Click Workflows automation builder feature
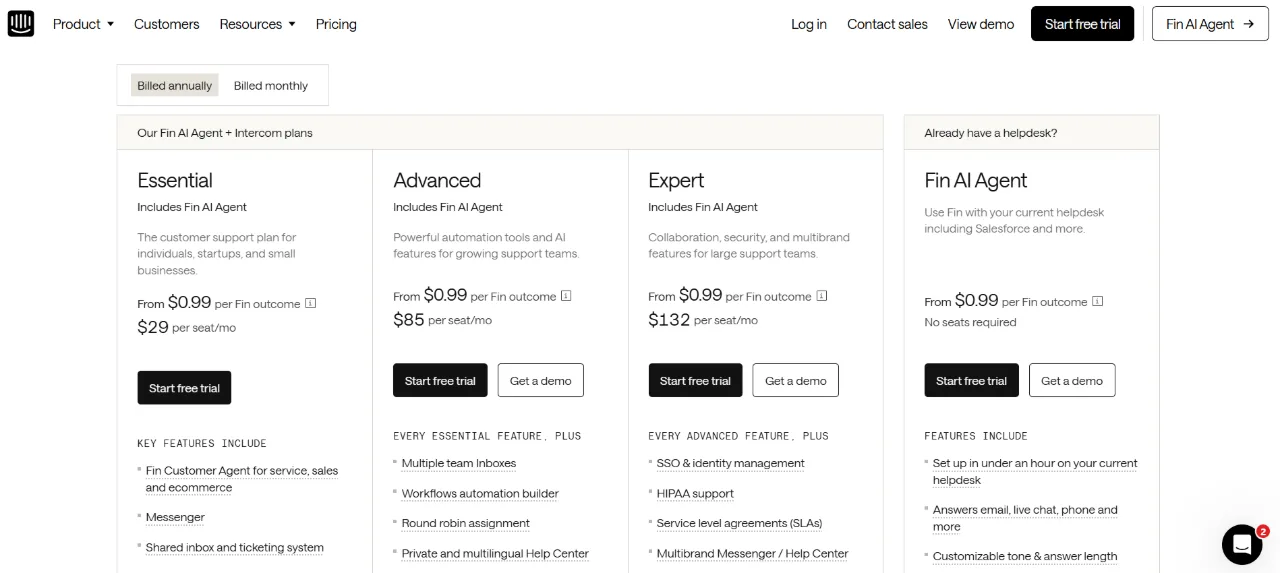 [480, 493]
